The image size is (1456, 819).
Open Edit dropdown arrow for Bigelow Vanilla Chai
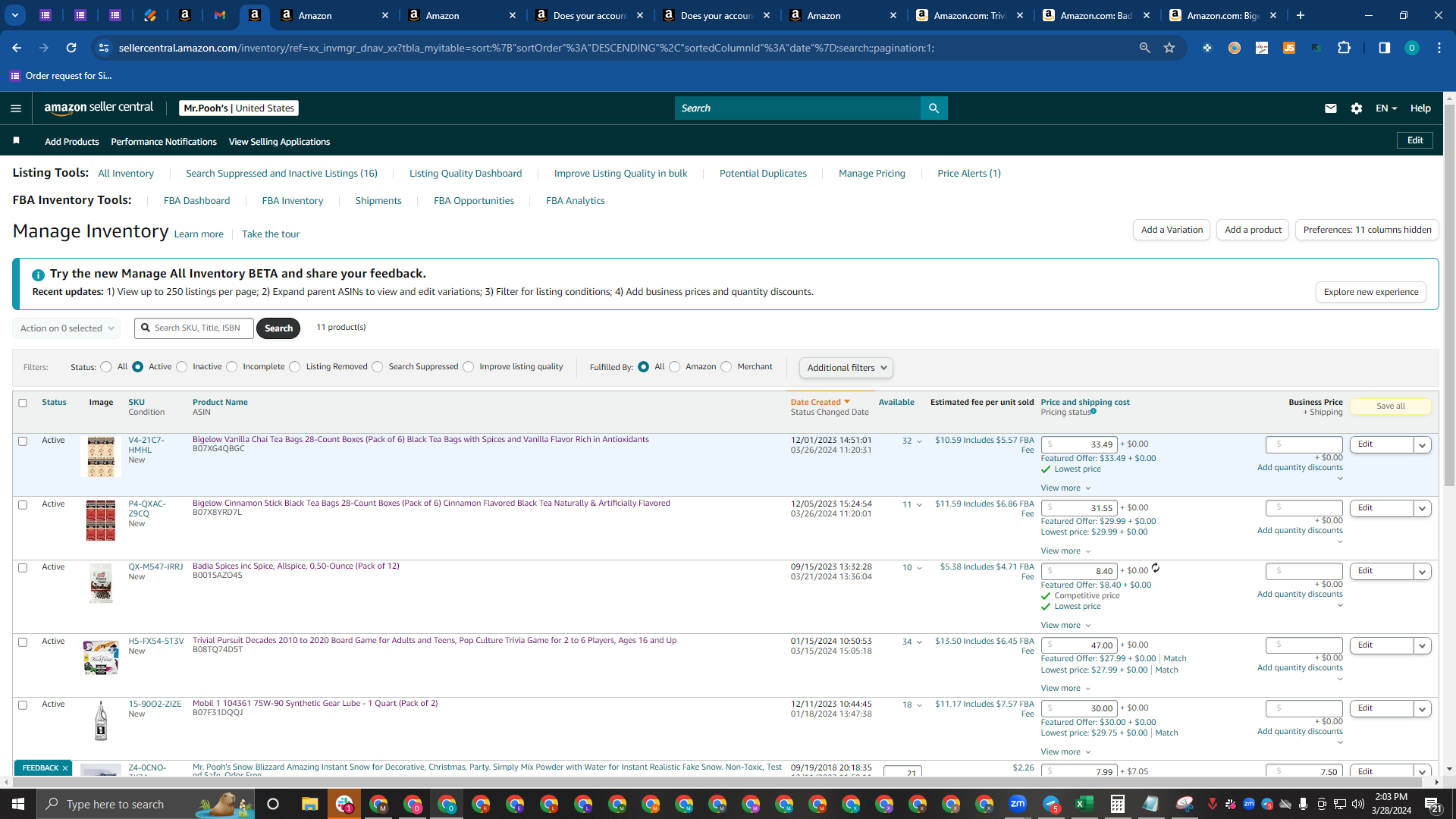click(x=1423, y=445)
